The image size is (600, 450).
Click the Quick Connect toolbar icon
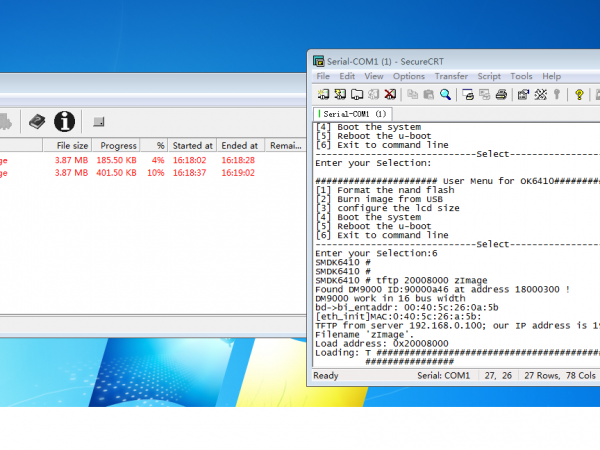[339, 95]
